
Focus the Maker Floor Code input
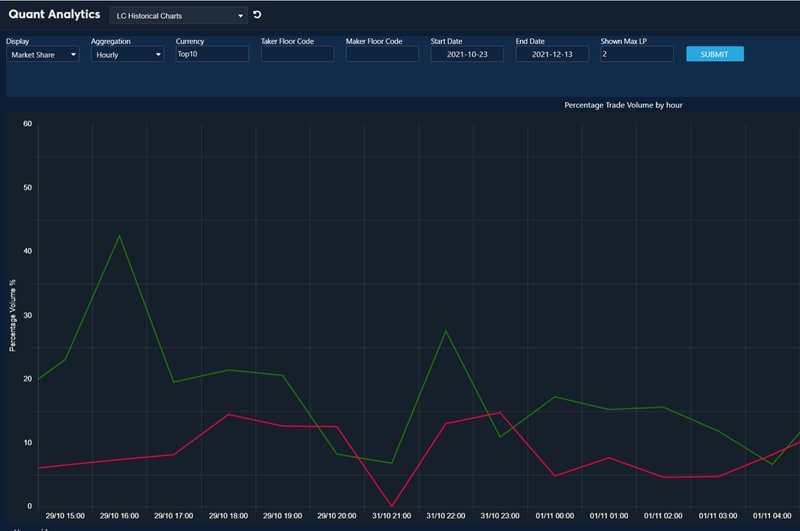[382, 55]
